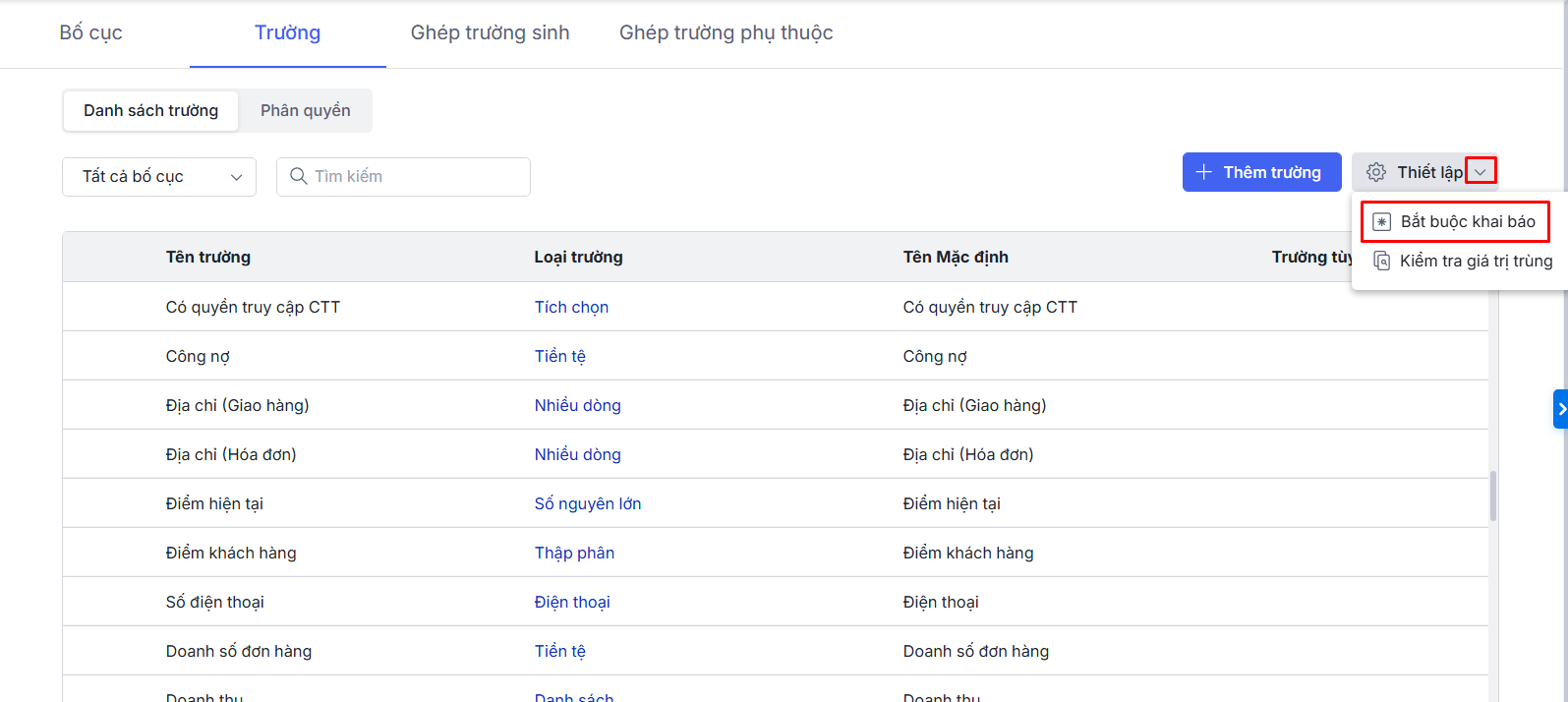Expand the blue side panel arrow

[x=1560, y=409]
